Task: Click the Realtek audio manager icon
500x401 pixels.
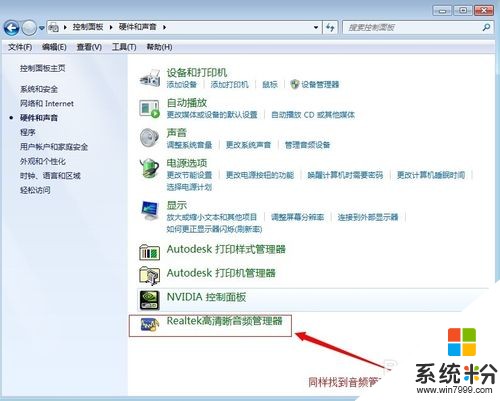Action: pos(149,324)
